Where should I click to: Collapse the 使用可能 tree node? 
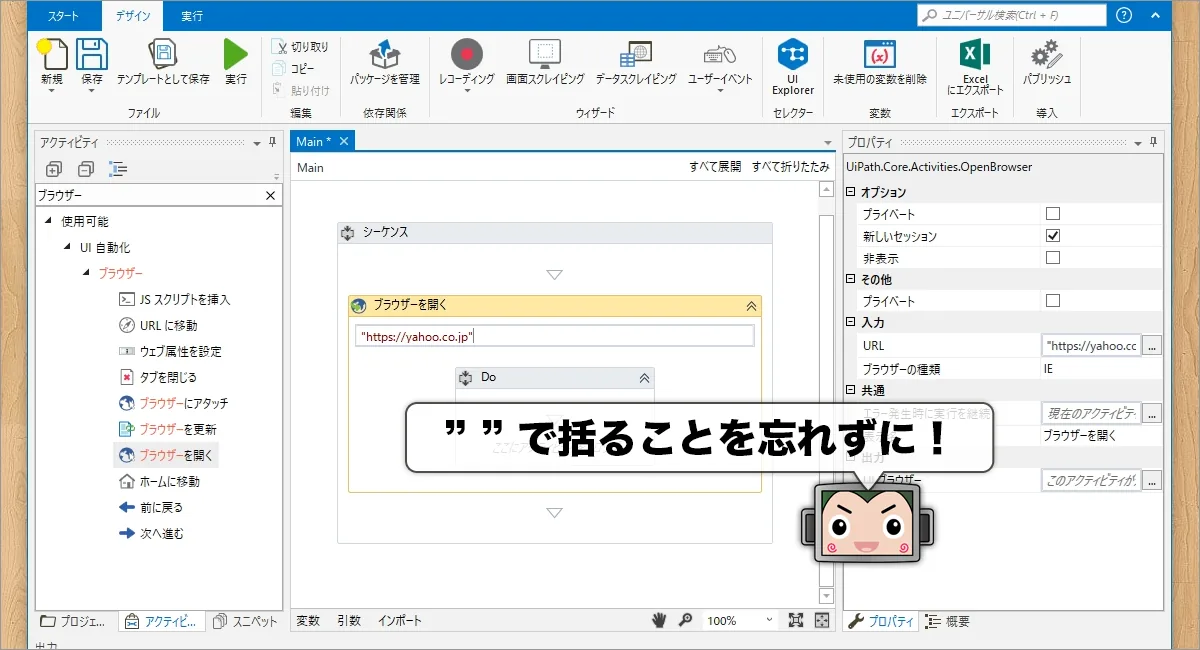click(48, 221)
